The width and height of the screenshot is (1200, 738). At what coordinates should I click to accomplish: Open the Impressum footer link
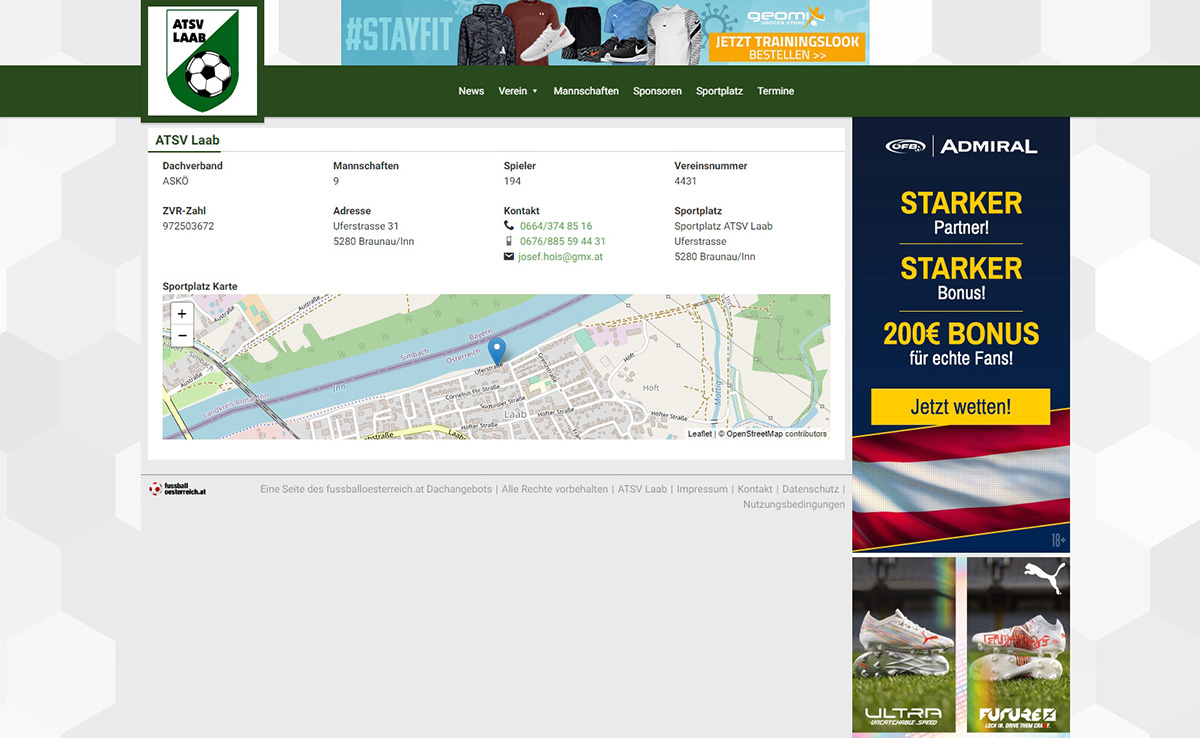click(702, 489)
